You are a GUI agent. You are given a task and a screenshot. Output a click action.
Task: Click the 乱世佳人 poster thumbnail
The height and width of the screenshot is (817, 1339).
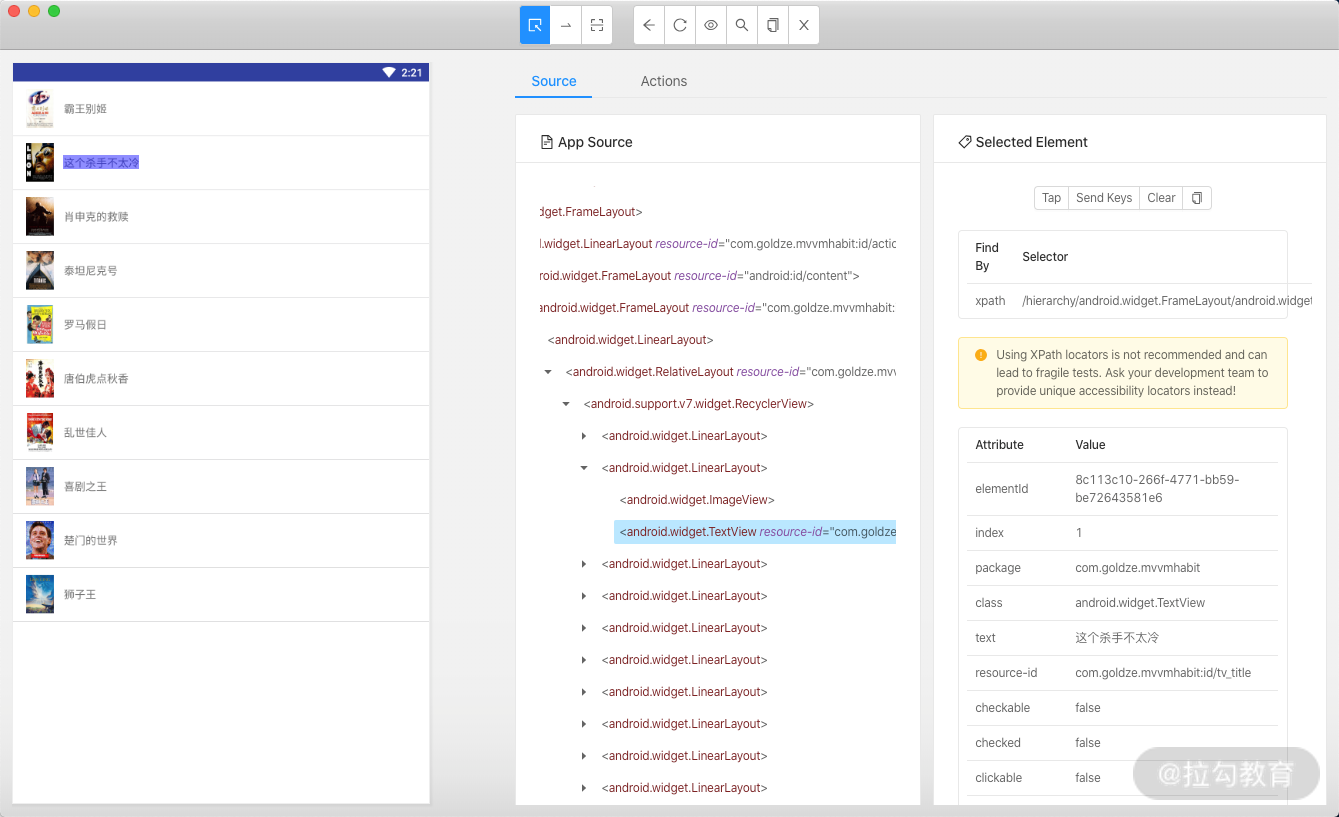pos(40,433)
